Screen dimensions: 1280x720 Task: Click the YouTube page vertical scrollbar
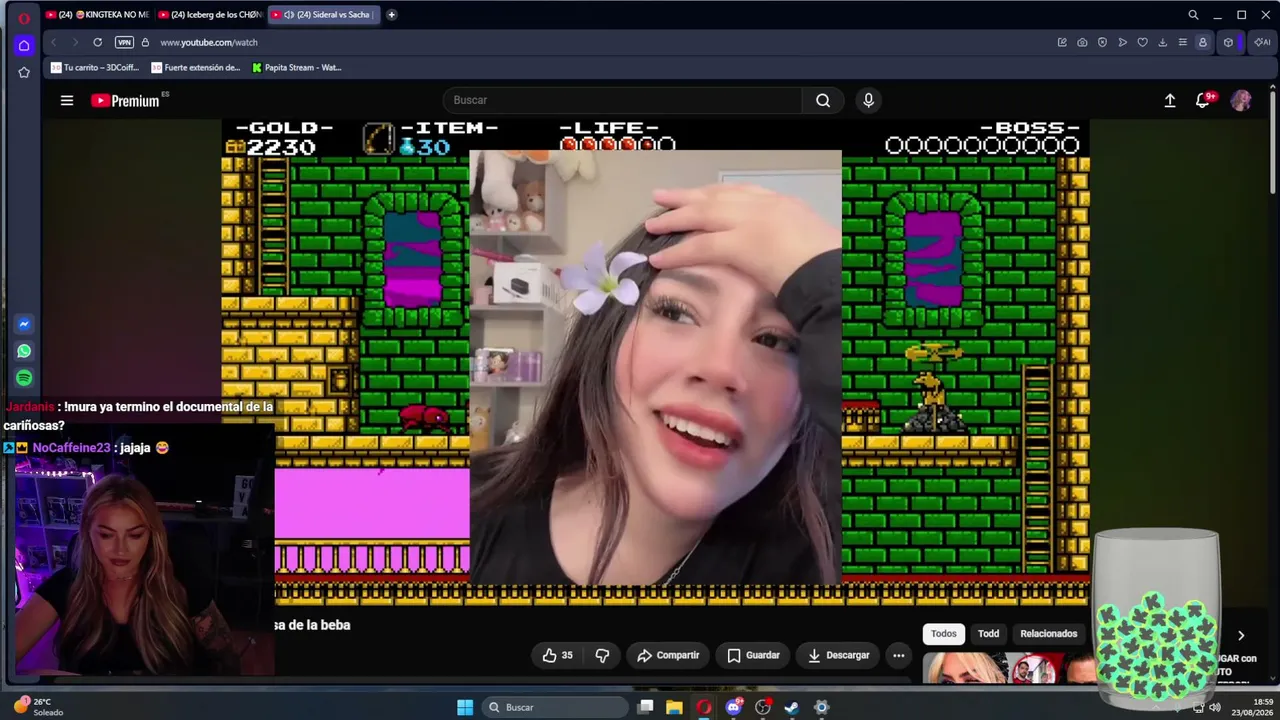point(1273,140)
